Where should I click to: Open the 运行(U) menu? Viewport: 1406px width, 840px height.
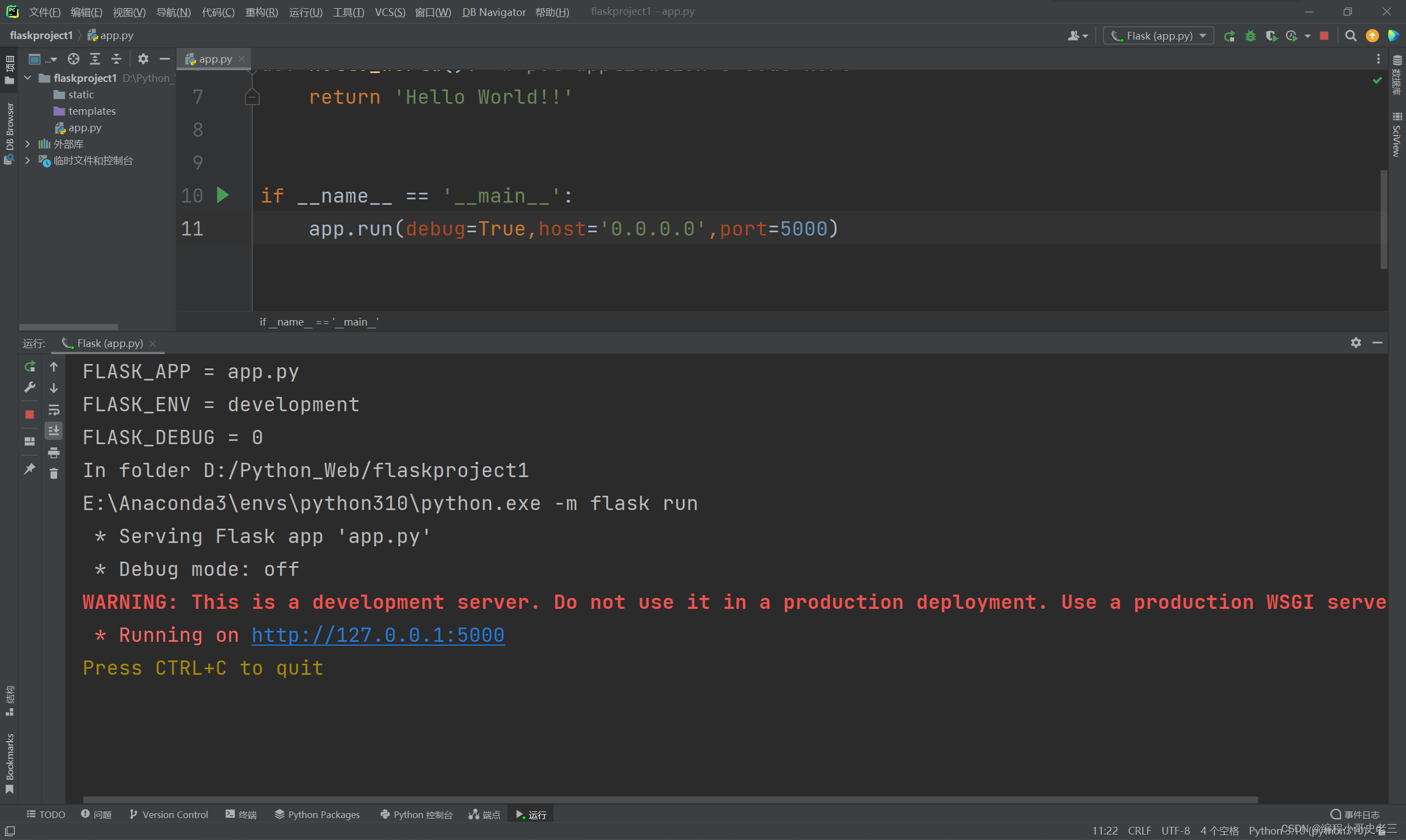[x=305, y=12]
